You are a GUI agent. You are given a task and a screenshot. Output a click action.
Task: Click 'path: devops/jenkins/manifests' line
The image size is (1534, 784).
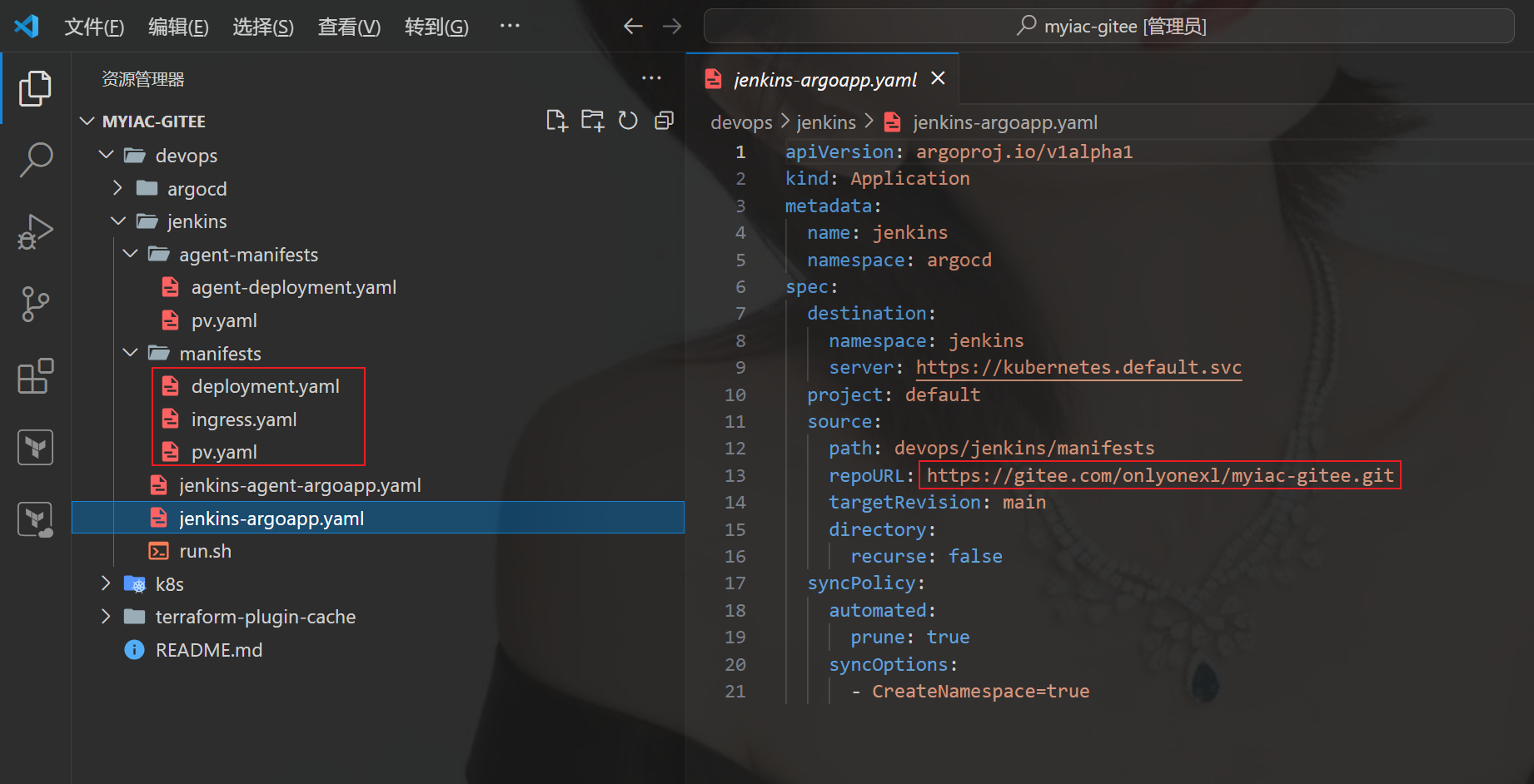coord(991,448)
